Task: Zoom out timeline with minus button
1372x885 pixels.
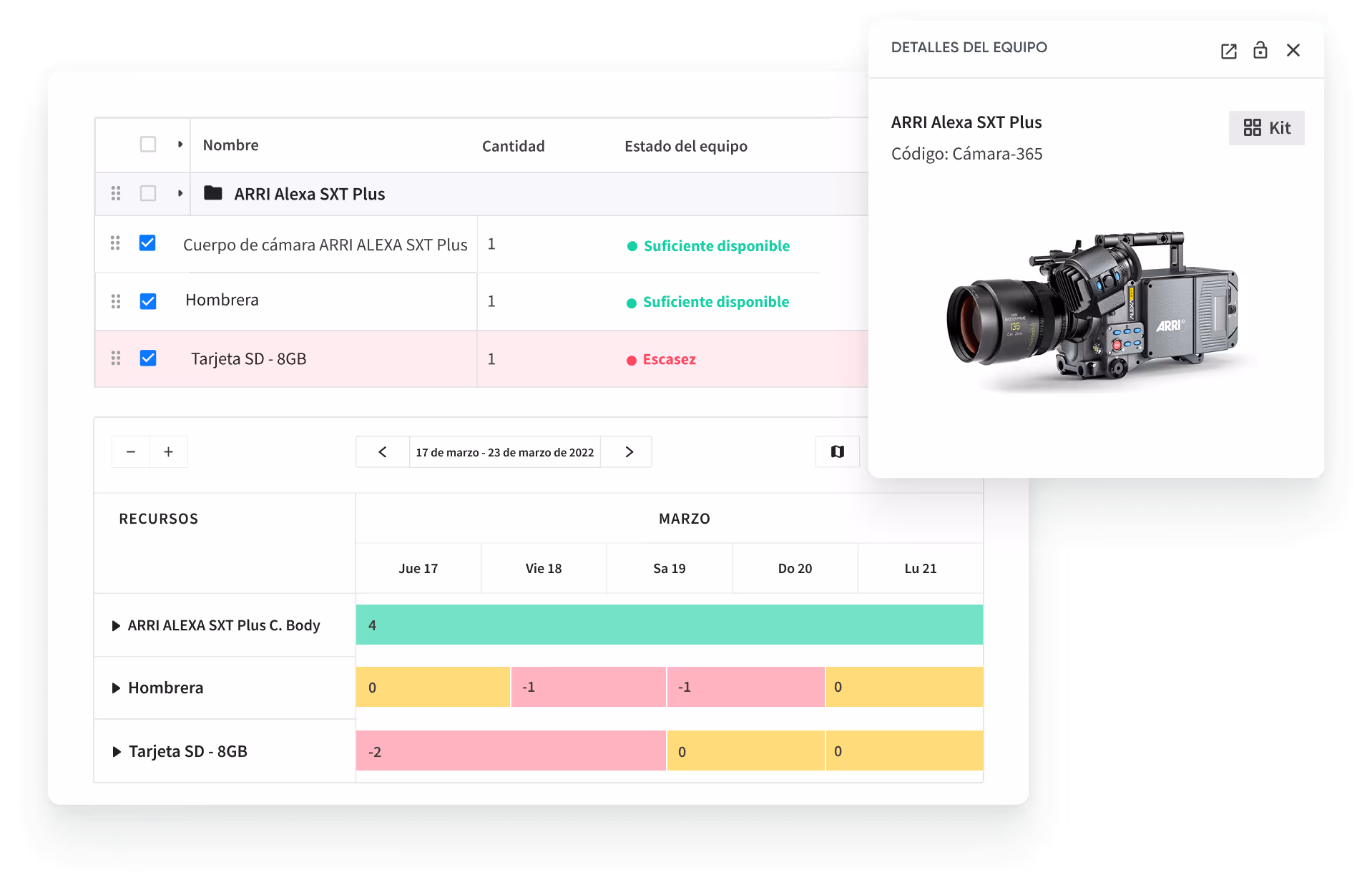Action: 131,451
